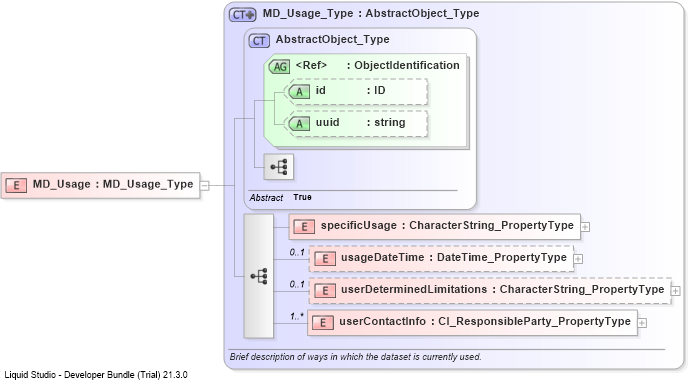Click the A icon of uuid attribute

[299, 124]
